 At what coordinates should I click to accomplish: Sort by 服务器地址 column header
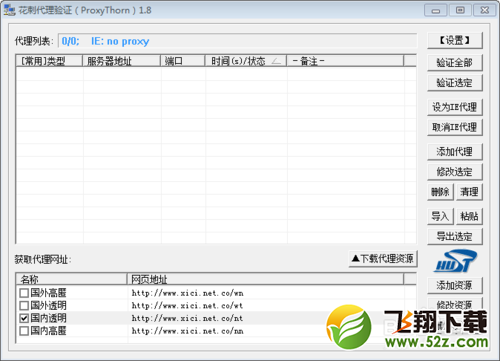point(122,61)
